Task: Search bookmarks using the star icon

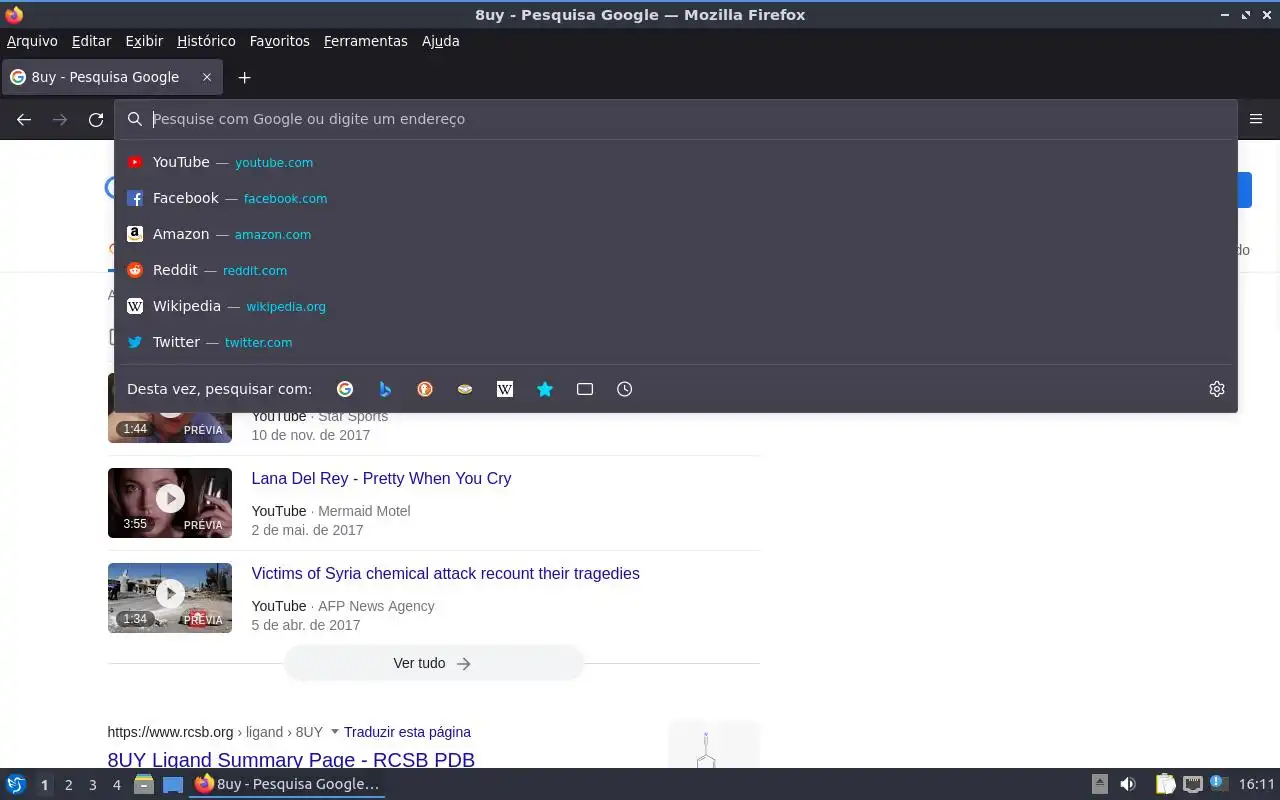Action: coord(545,389)
